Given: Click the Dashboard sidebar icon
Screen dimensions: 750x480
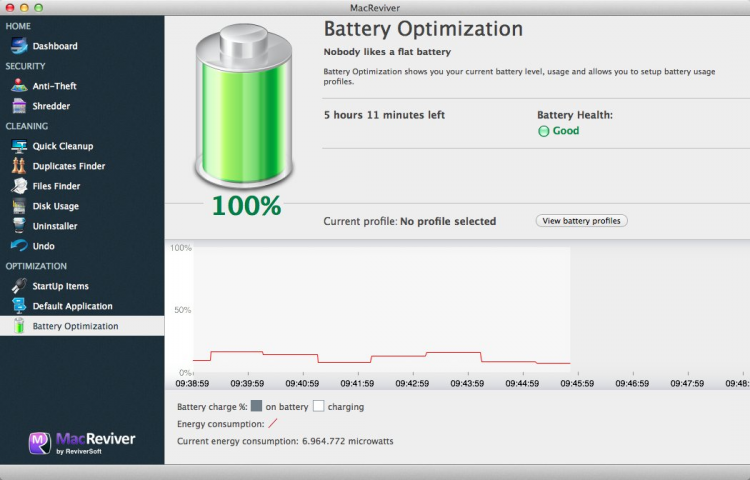Looking at the screenshot, I should [x=19, y=46].
